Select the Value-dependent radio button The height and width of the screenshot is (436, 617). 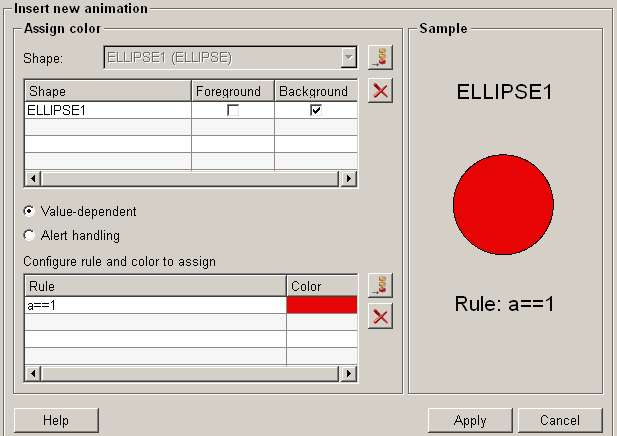coord(29,212)
